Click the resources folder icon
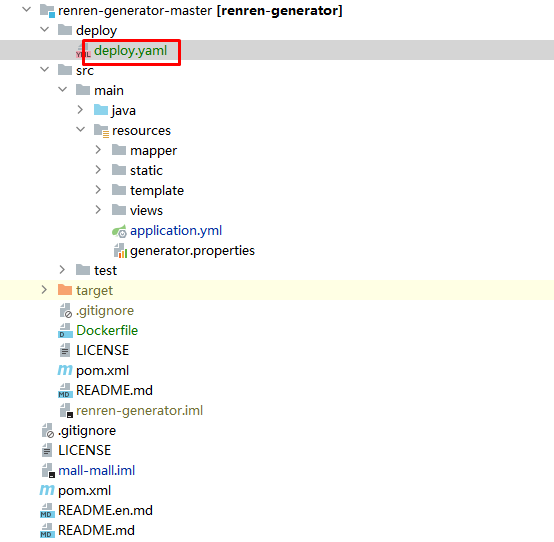 (101, 131)
